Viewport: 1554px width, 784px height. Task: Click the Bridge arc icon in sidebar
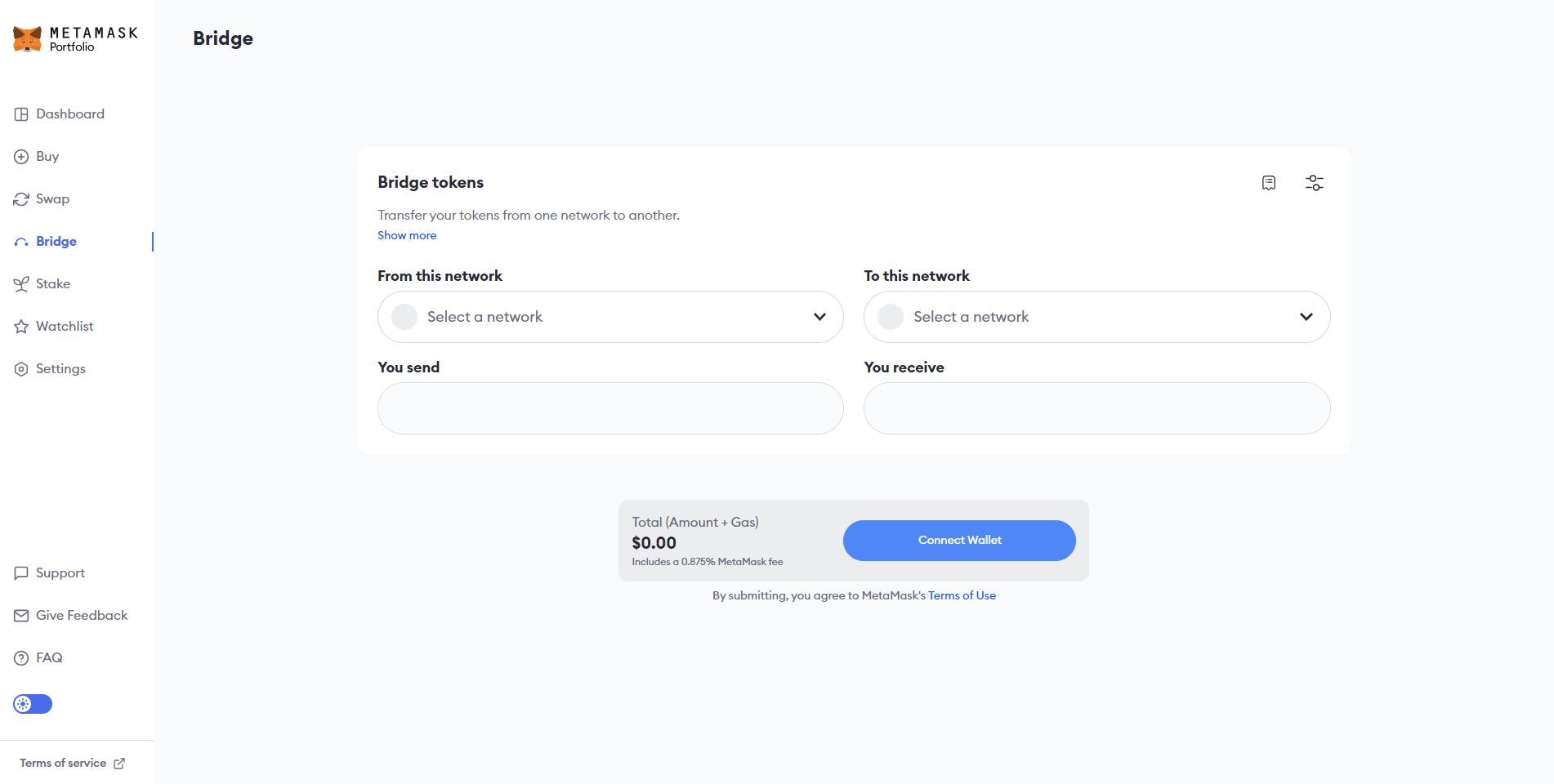pyautogui.click(x=21, y=242)
